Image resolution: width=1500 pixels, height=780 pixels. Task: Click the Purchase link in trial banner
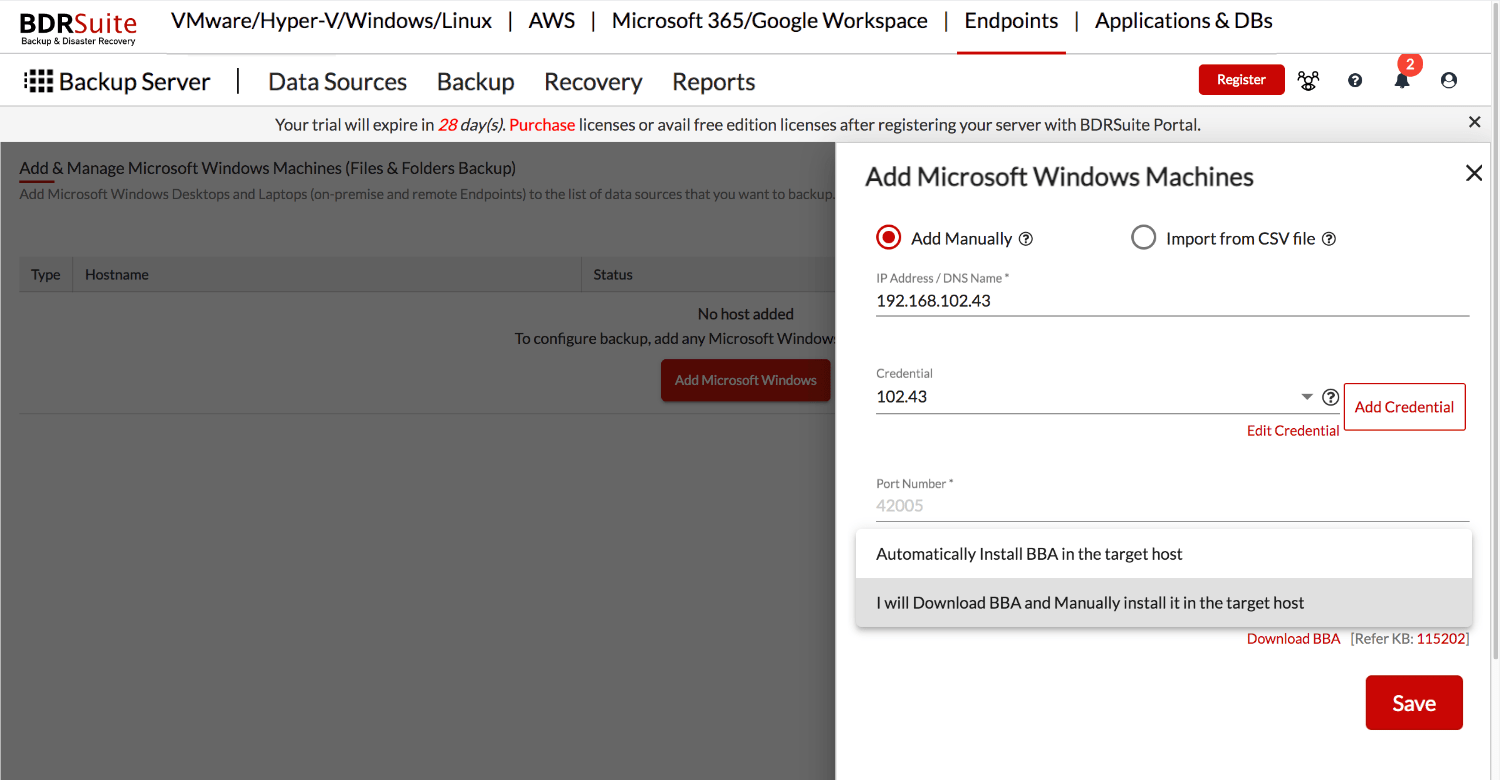coord(542,125)
